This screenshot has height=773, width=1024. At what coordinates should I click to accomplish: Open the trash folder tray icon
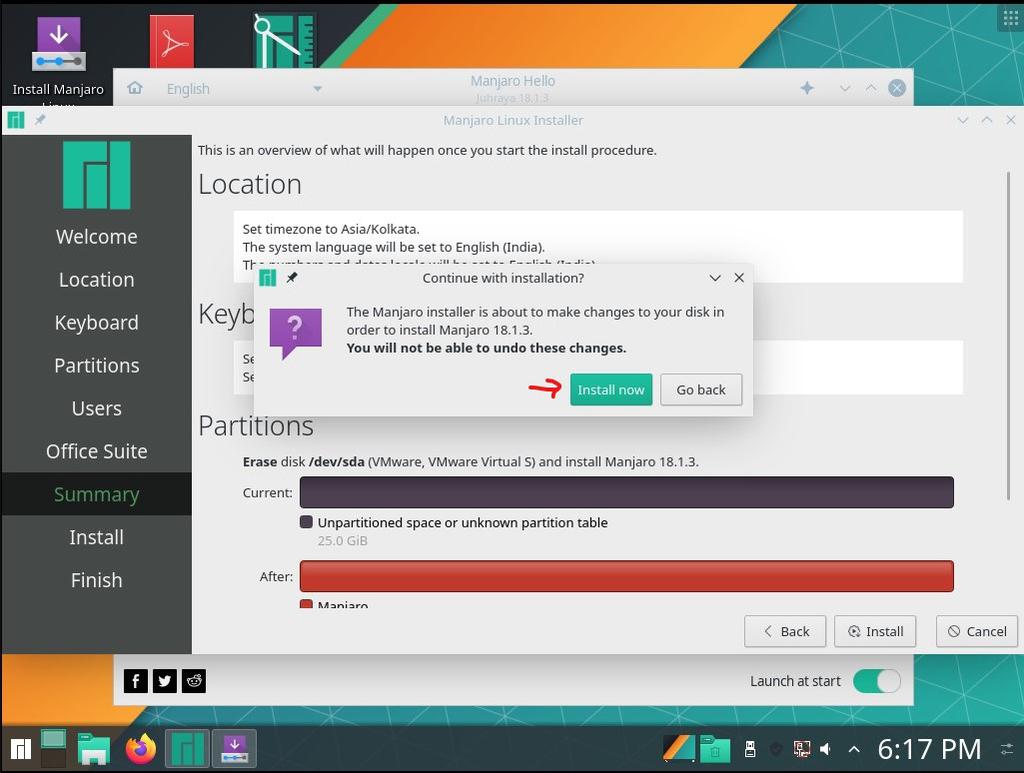(x=715, y=749)
